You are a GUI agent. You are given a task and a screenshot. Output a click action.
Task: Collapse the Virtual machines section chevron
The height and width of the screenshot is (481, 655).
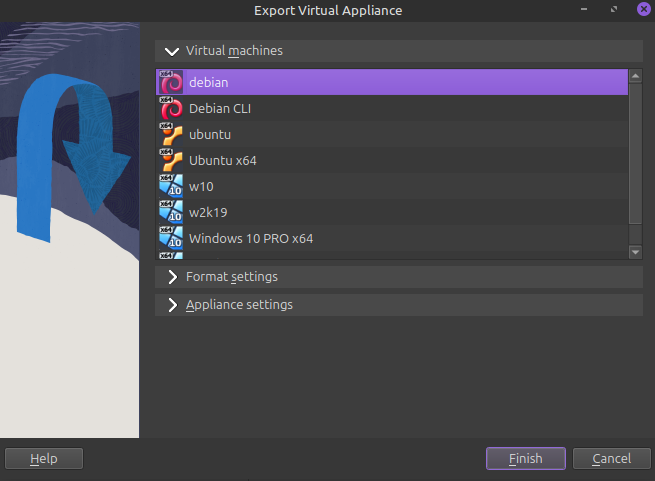tap(172, 51)
